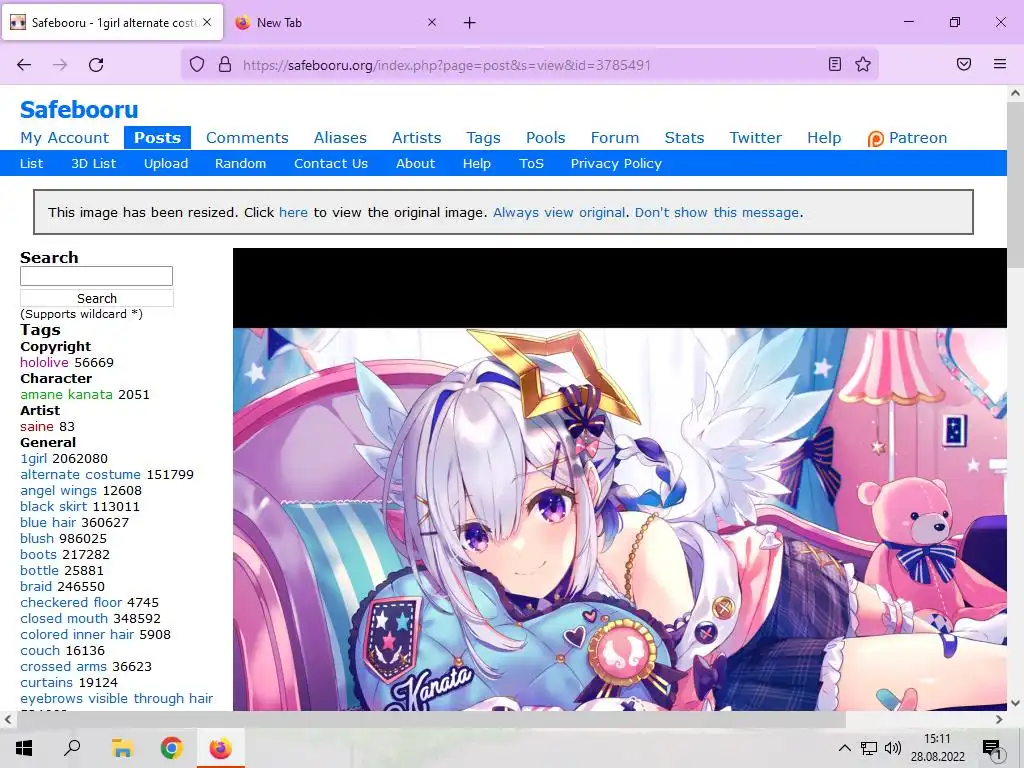Click the 'Always view original' link
This screenshot has width=1024, height=768.
[558, 212]
